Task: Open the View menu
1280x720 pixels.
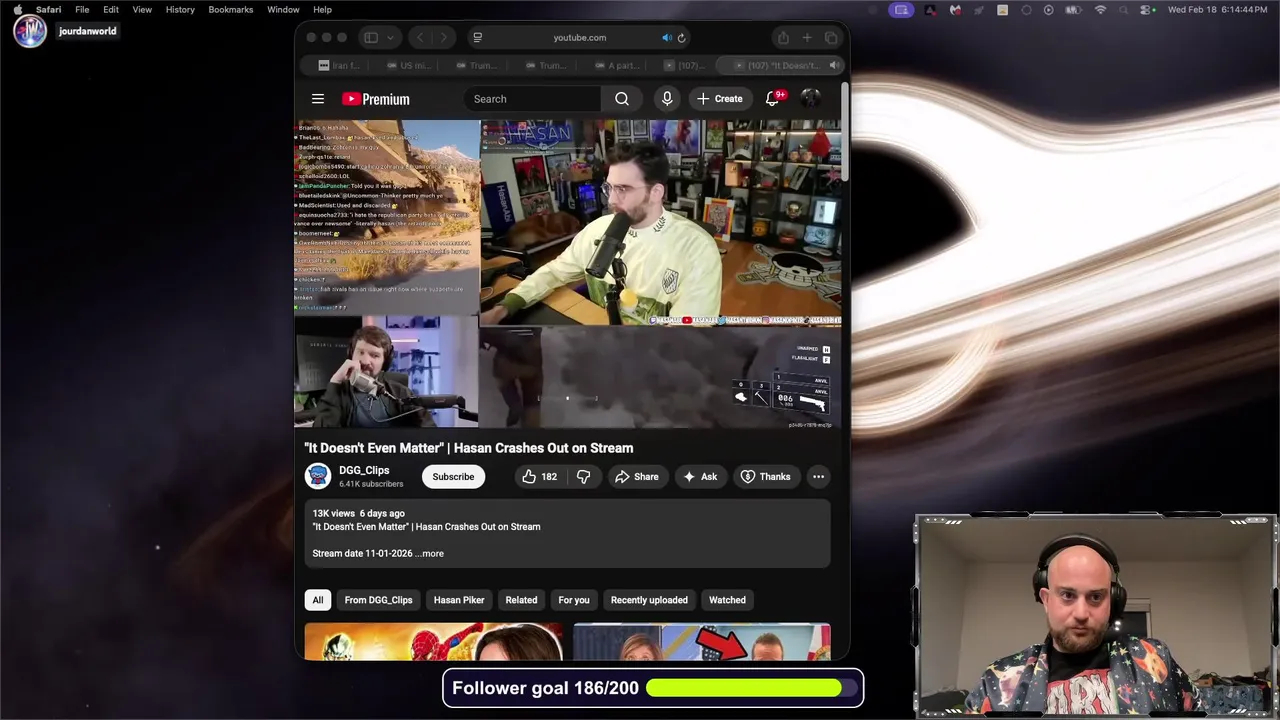Action: tap(142, 9)
